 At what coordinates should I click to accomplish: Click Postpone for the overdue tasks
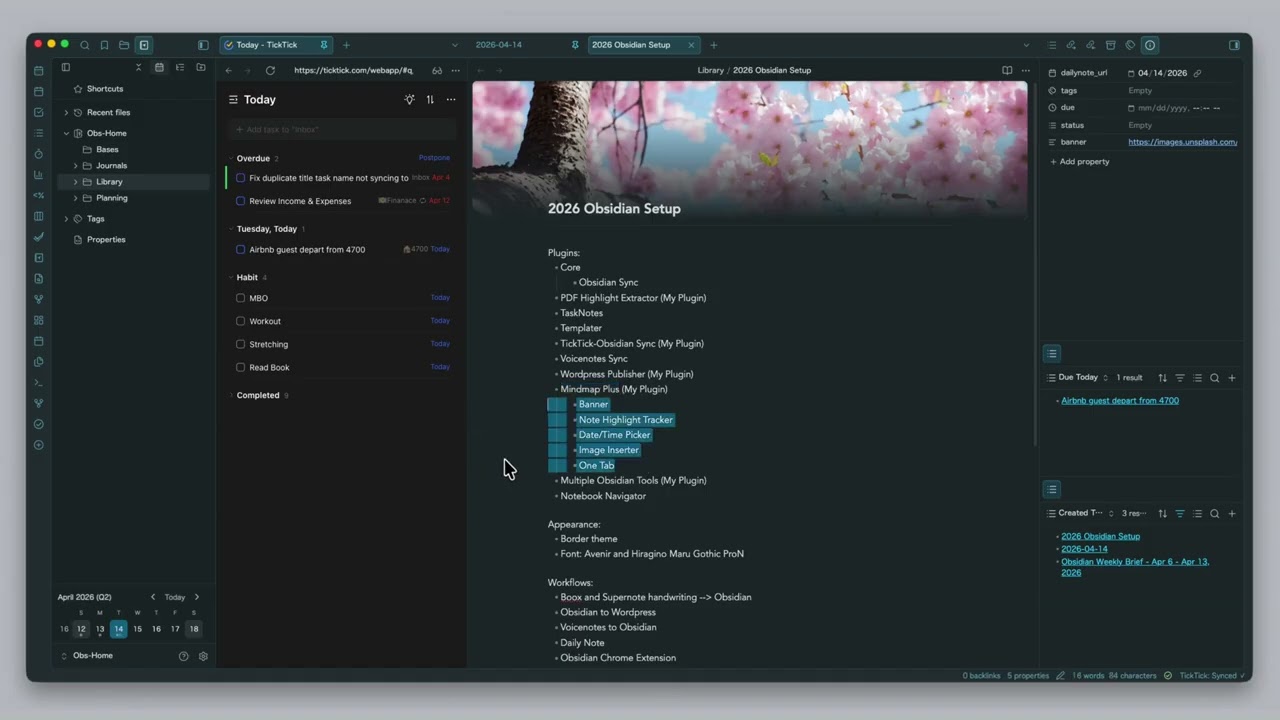[x=434, y=158]
